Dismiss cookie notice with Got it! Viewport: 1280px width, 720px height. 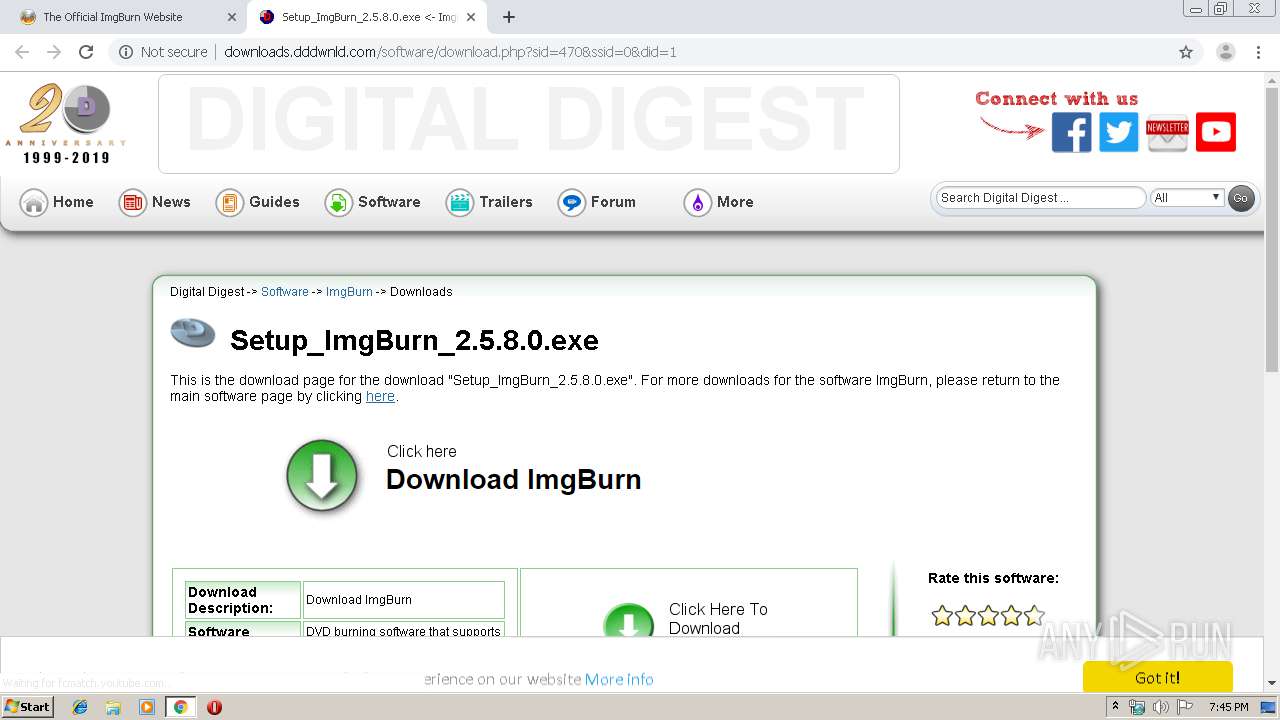1157,677
